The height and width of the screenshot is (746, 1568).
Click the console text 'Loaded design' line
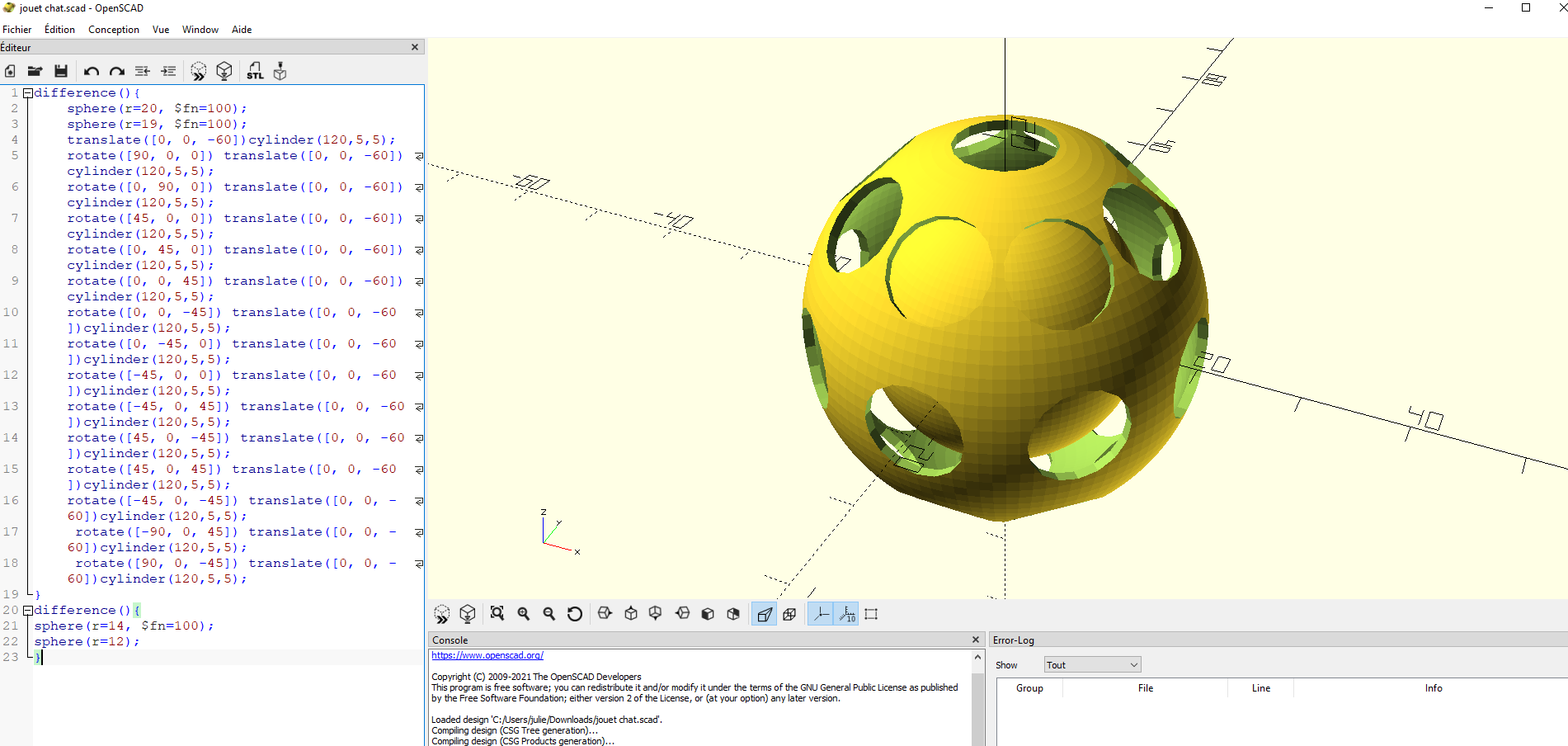tap(546, 720)
